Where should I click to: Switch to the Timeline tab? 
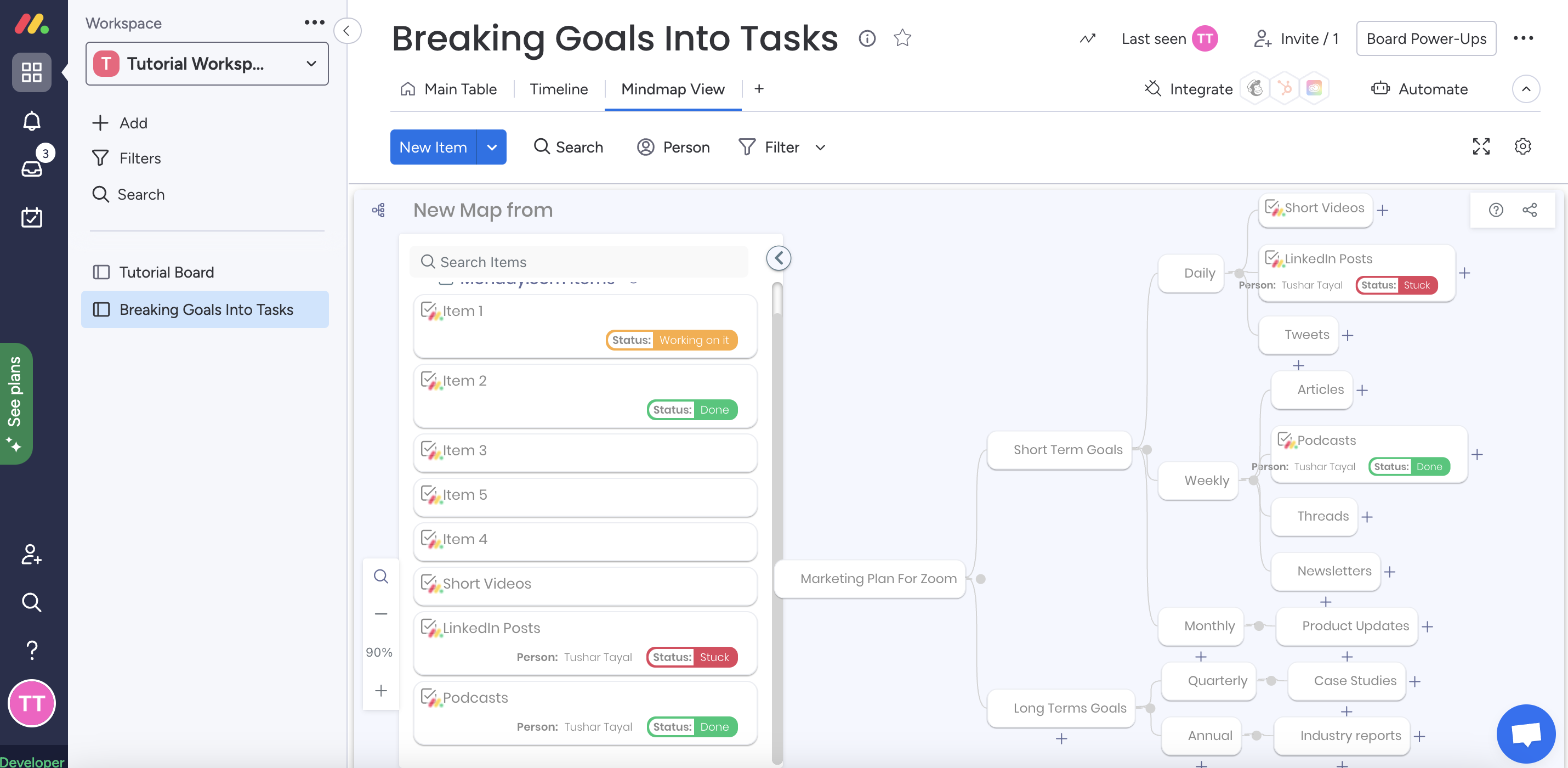(558, 89)
